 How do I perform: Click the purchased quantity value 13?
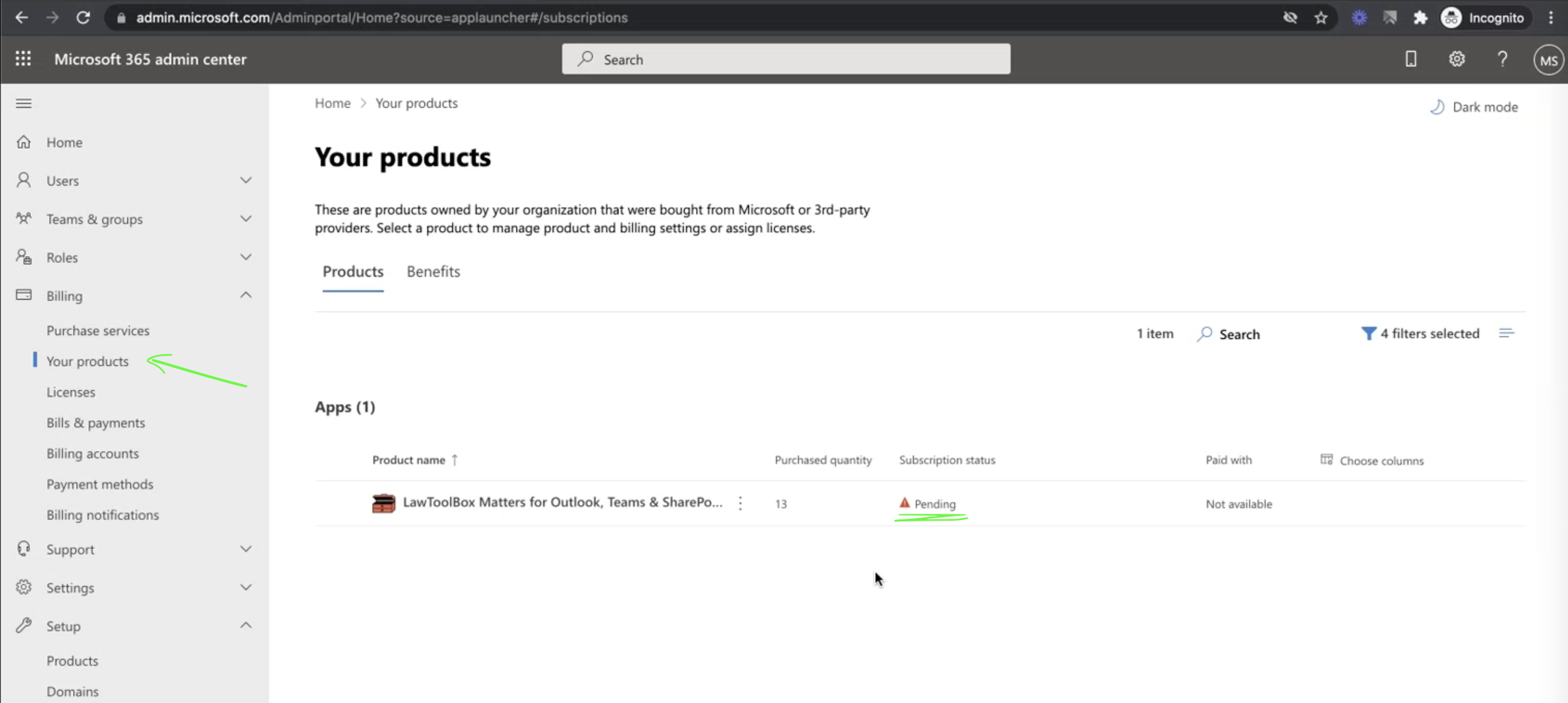[781, 503]
